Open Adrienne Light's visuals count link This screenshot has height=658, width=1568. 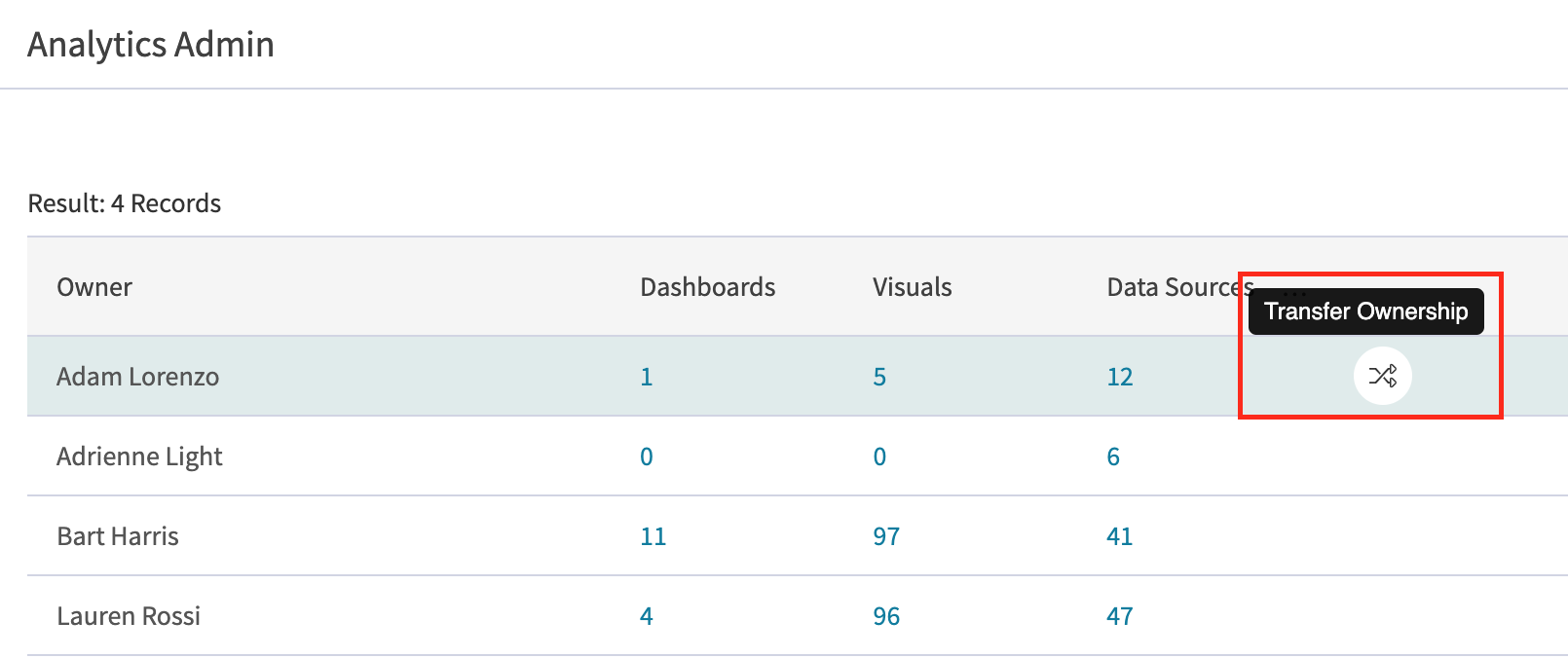[879, 457]
